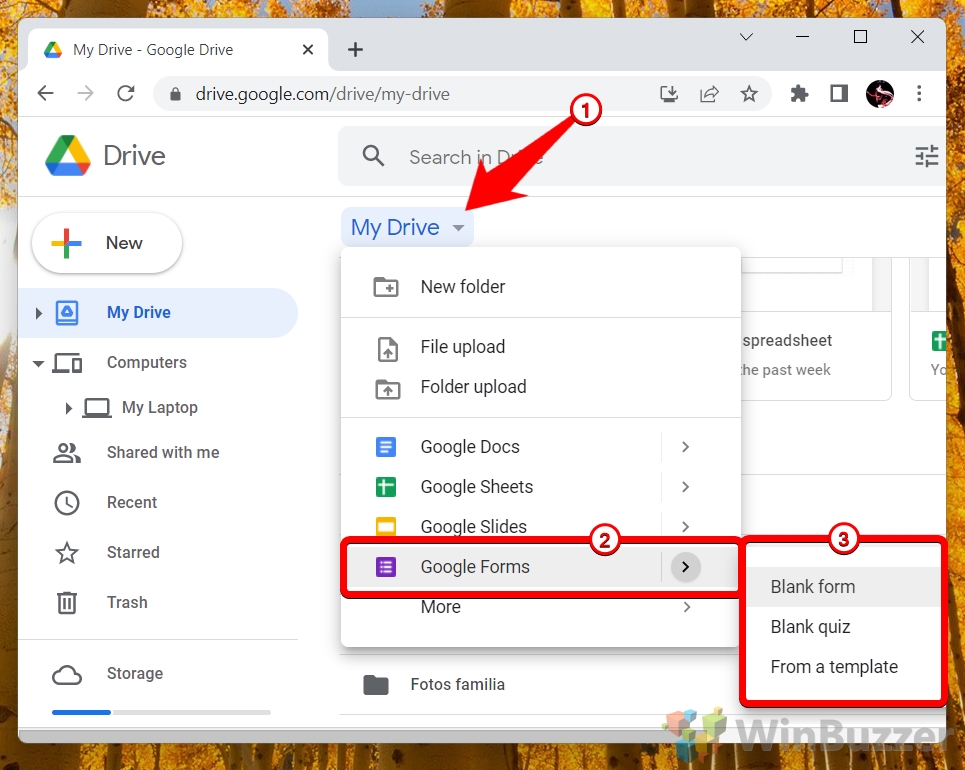This screenshot has height=770, width=965.
Task: Open a new browser tab
Action: (355, 49)
